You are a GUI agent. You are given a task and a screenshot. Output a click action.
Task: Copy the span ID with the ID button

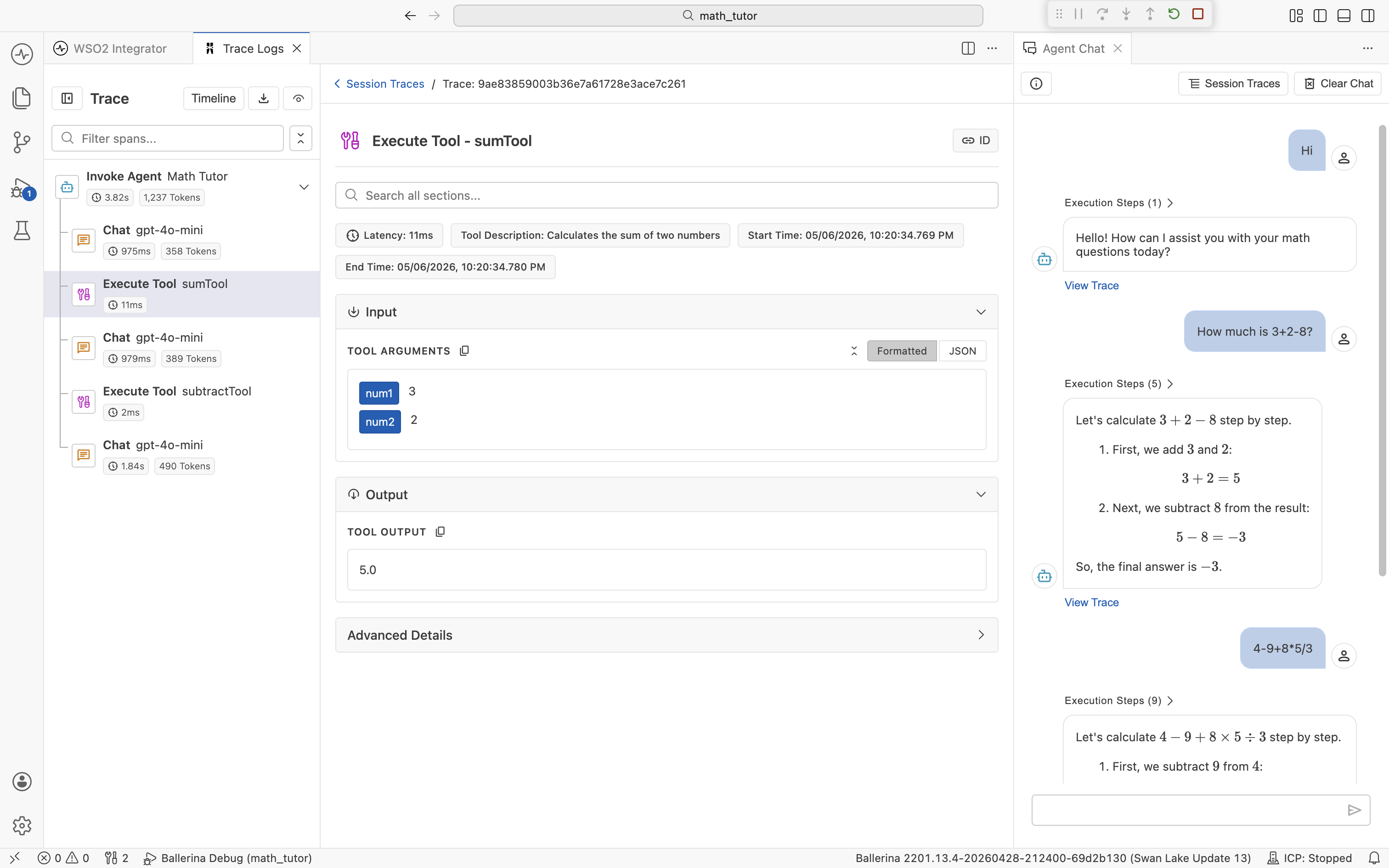[x=975, y=141]
